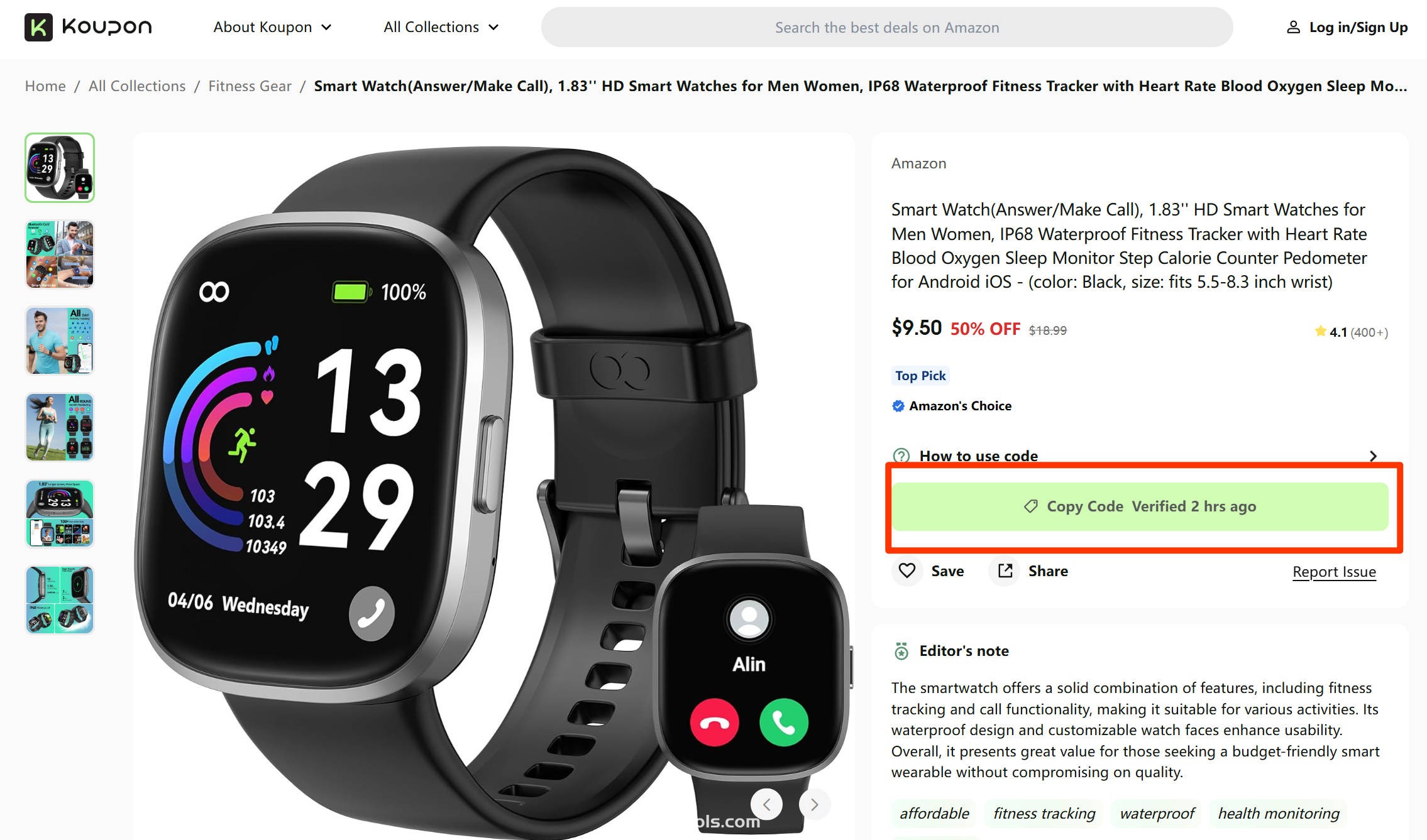Click the user profile icon near Log in
The width and height of the screenshot is (1427, 840).
pos(1293,27)
